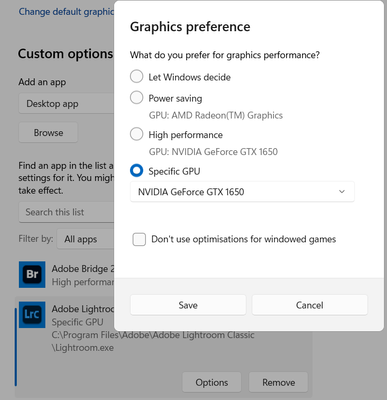Open the Desktop app dropdown
This screenshot has width=387, height=400.
[x=66, y=104]
